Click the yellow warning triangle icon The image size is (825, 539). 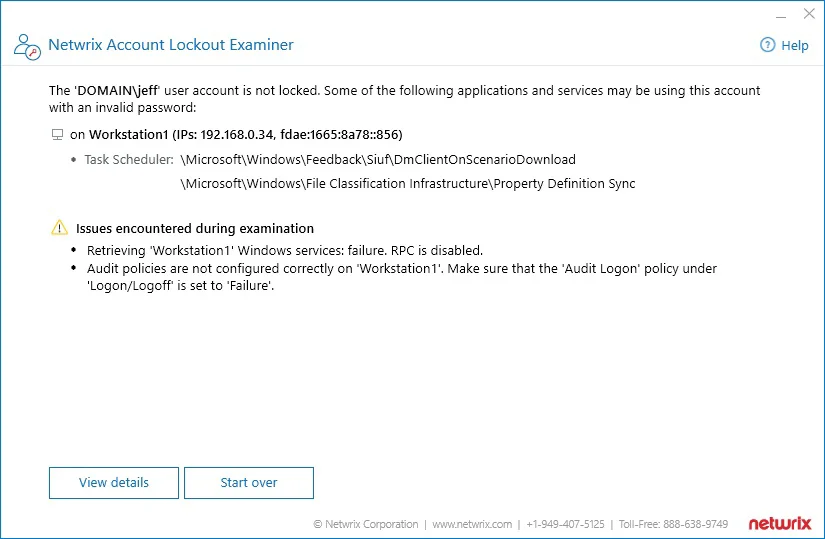point(59,227)
